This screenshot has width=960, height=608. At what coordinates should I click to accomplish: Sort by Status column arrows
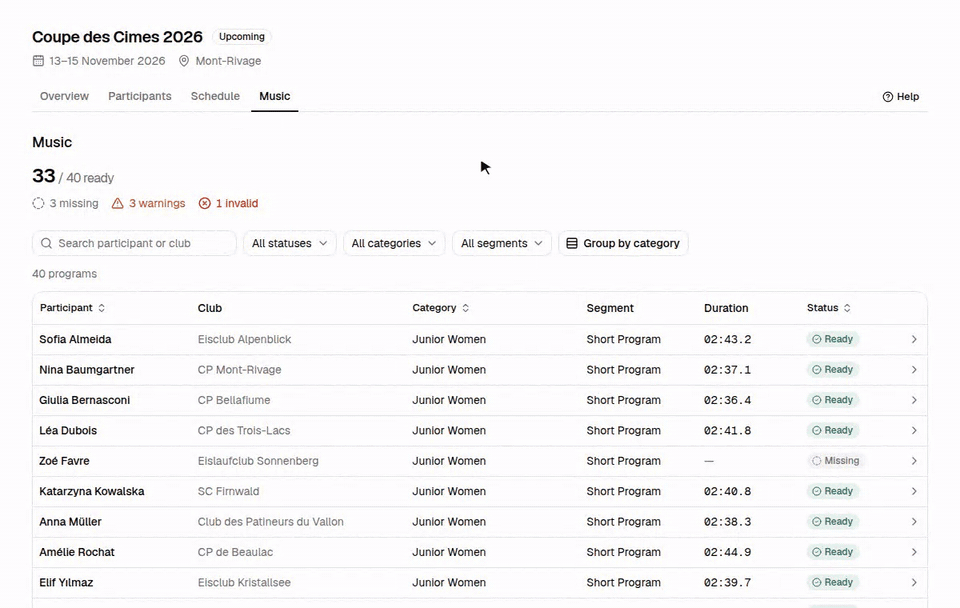coord(847,308)
